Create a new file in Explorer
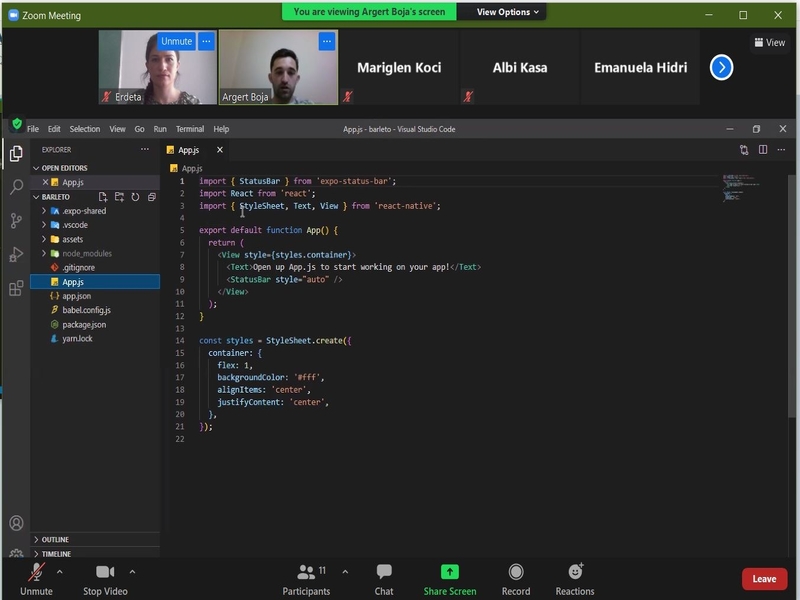This screenshot has height=600, width=800. [103, 196]
